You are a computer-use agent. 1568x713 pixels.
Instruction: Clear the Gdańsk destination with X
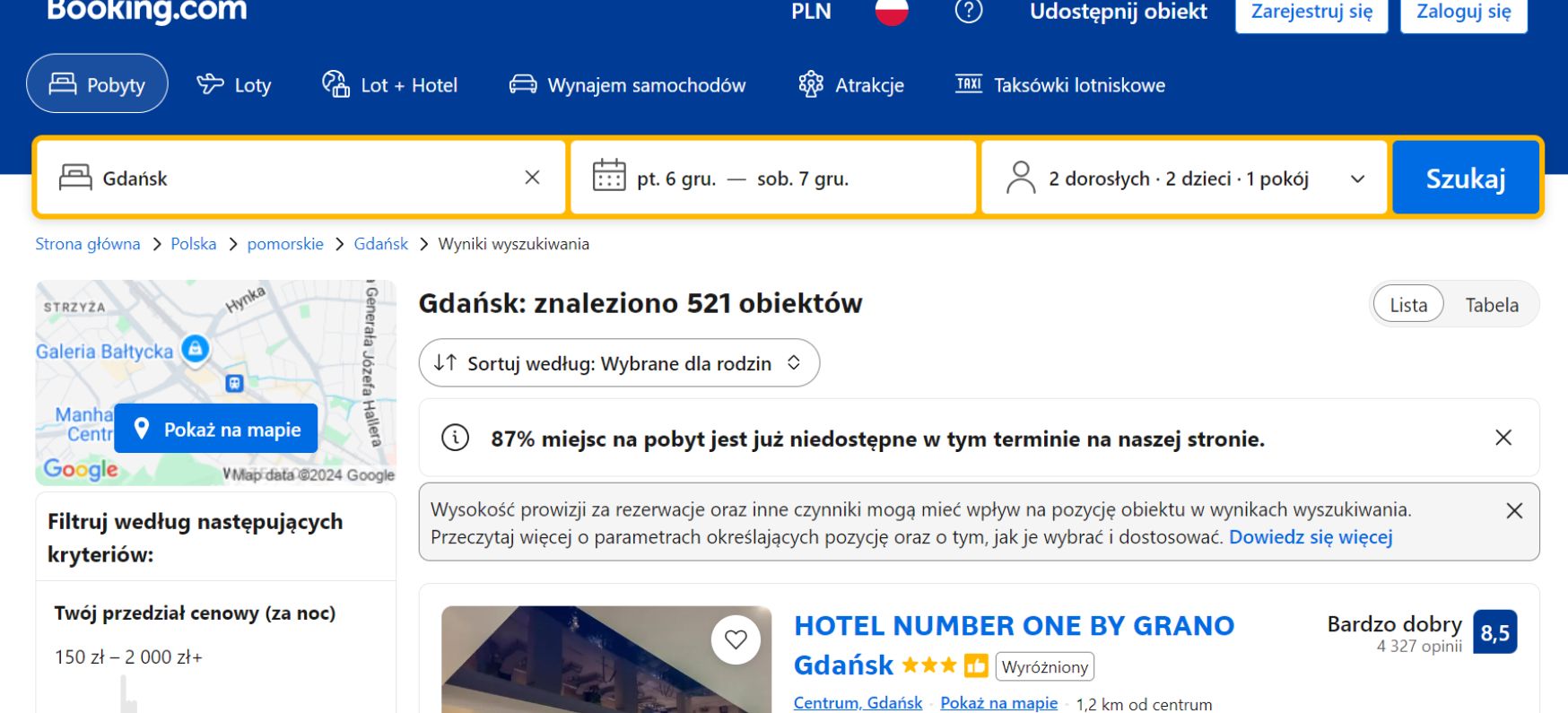(x=532, y=178)
